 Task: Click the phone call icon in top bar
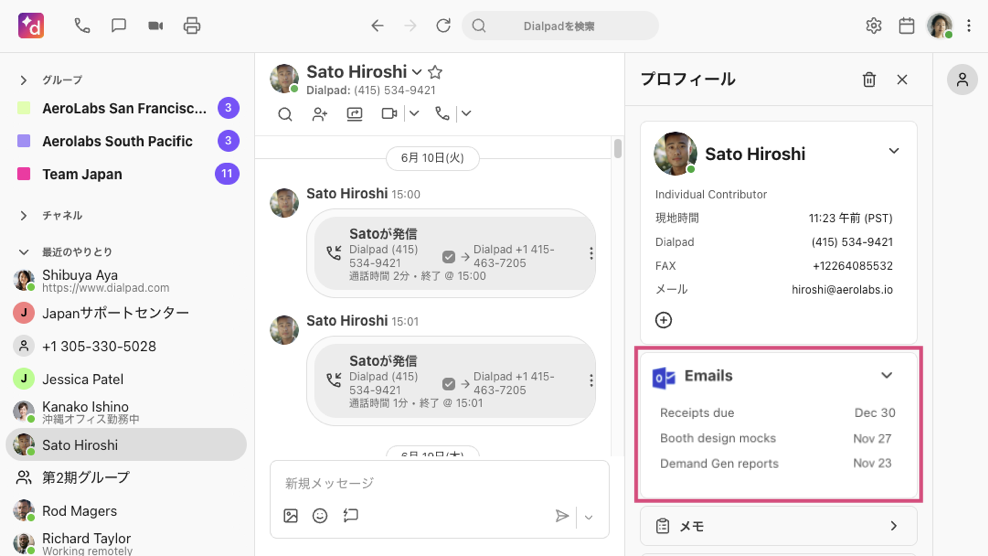click(x=82, y=26)
